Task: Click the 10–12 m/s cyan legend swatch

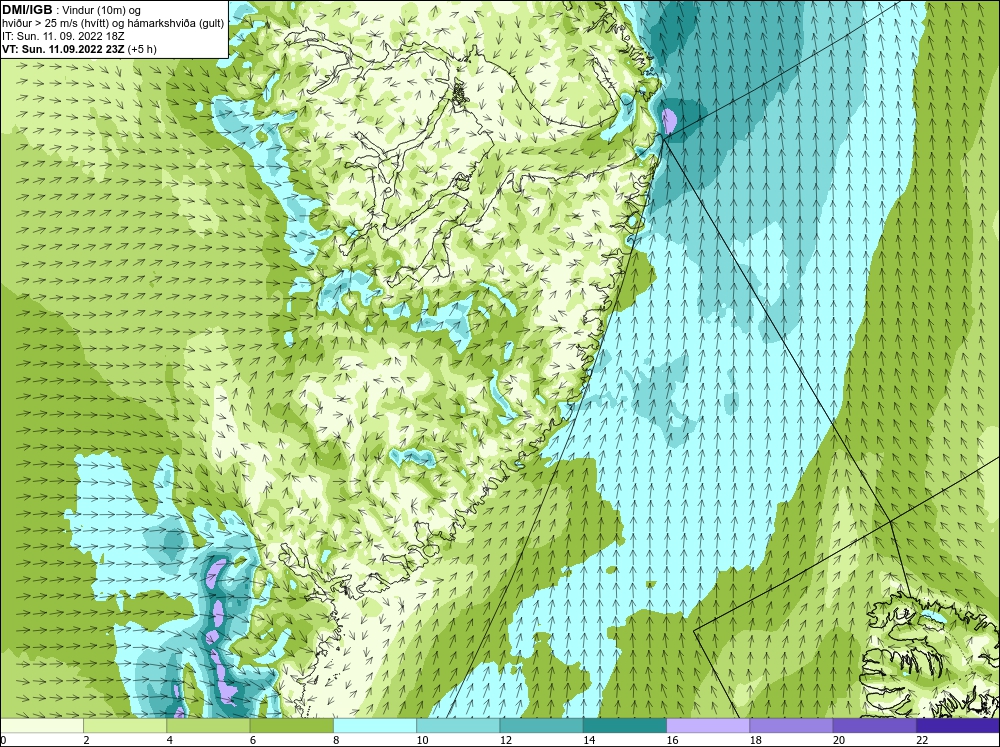Action: click(x=458, y=726)
